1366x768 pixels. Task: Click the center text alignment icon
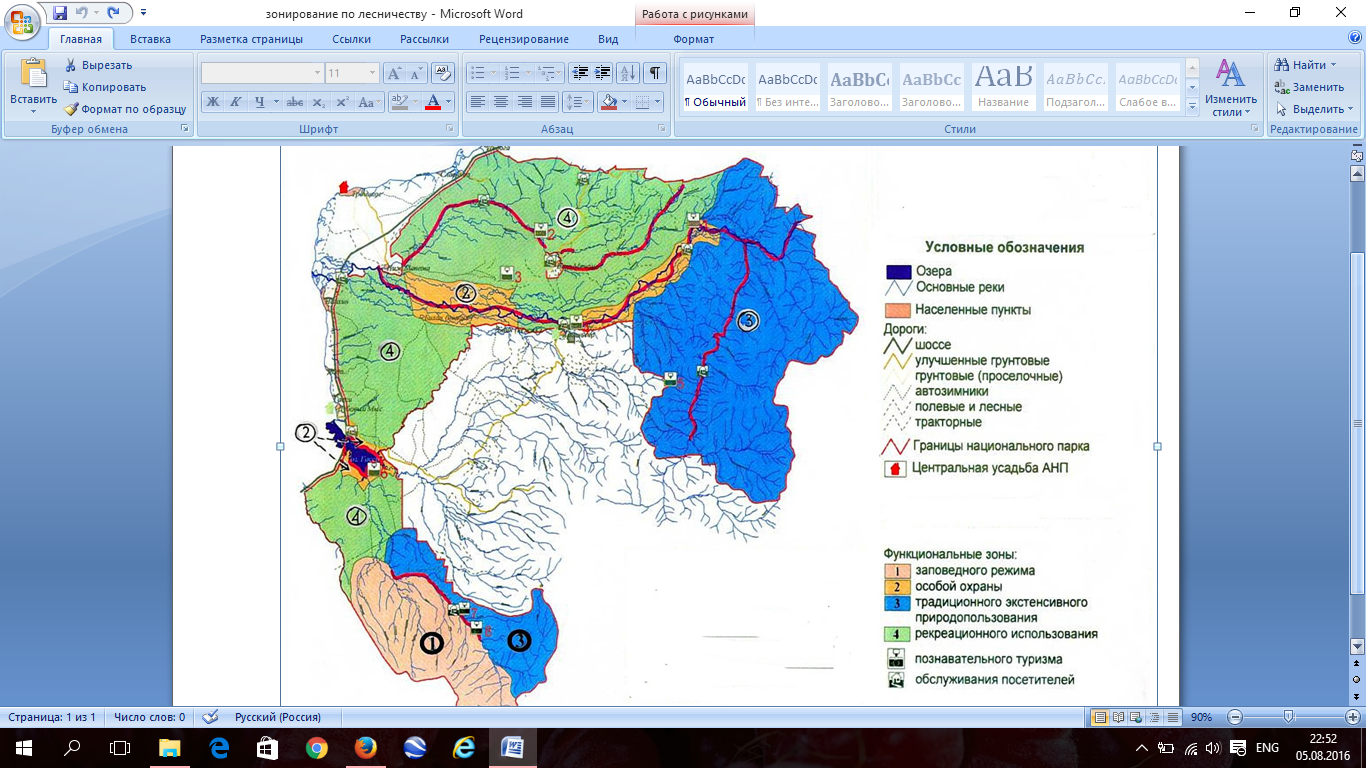point(501,102)
